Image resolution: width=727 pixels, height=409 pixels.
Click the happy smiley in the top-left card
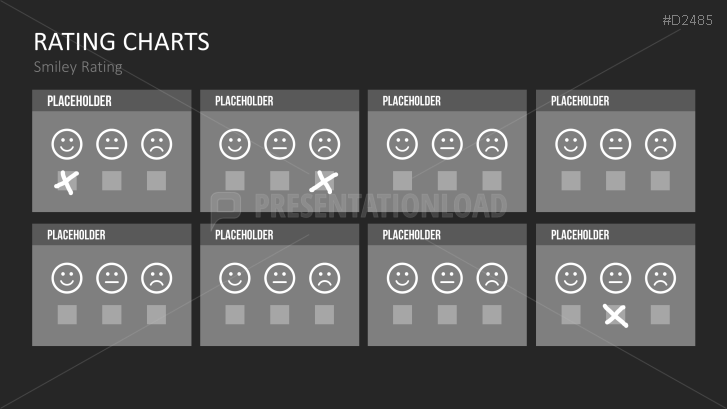pyautogui.click(x=67, y=144)
